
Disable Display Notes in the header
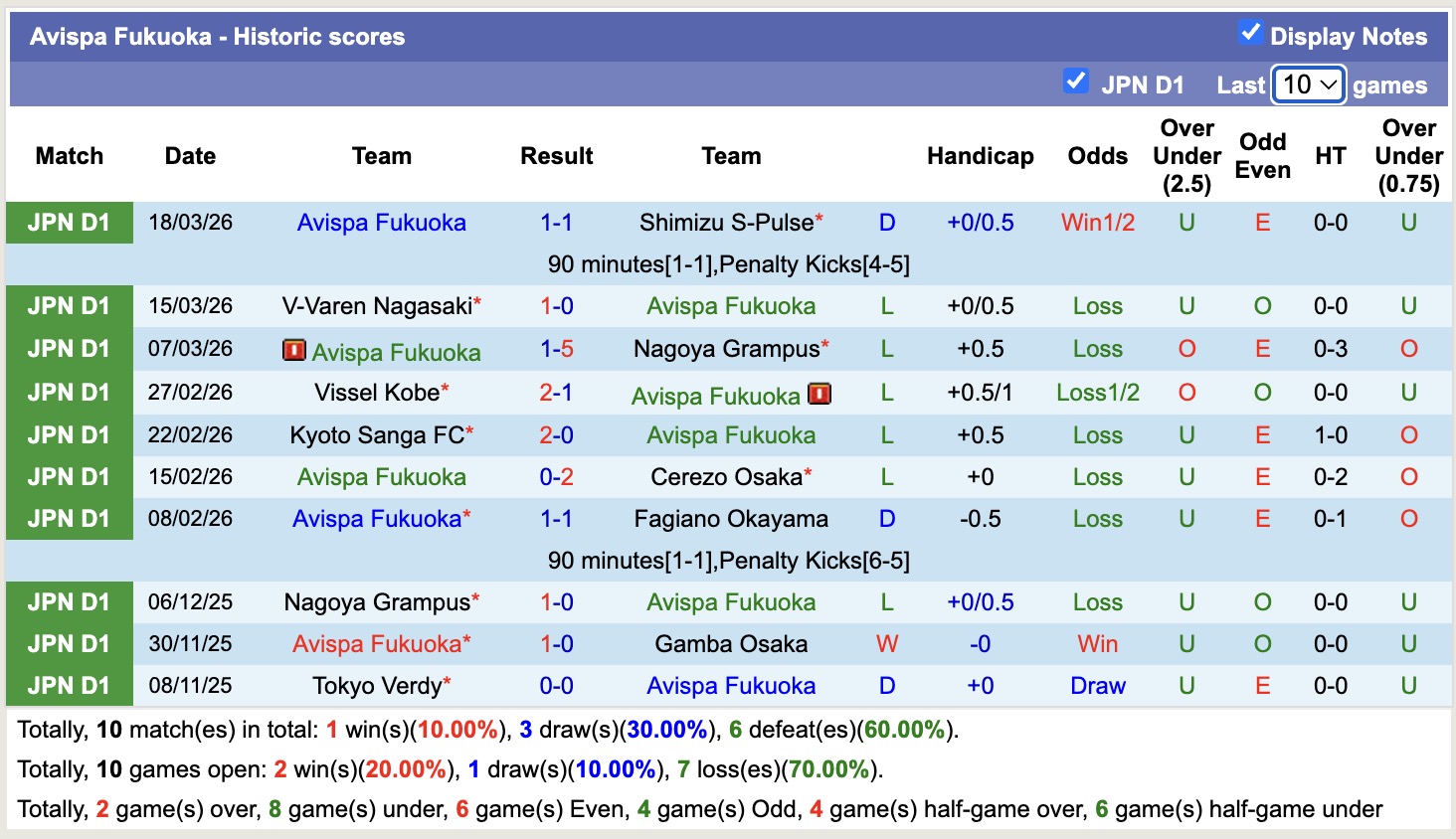point(1249,33)
